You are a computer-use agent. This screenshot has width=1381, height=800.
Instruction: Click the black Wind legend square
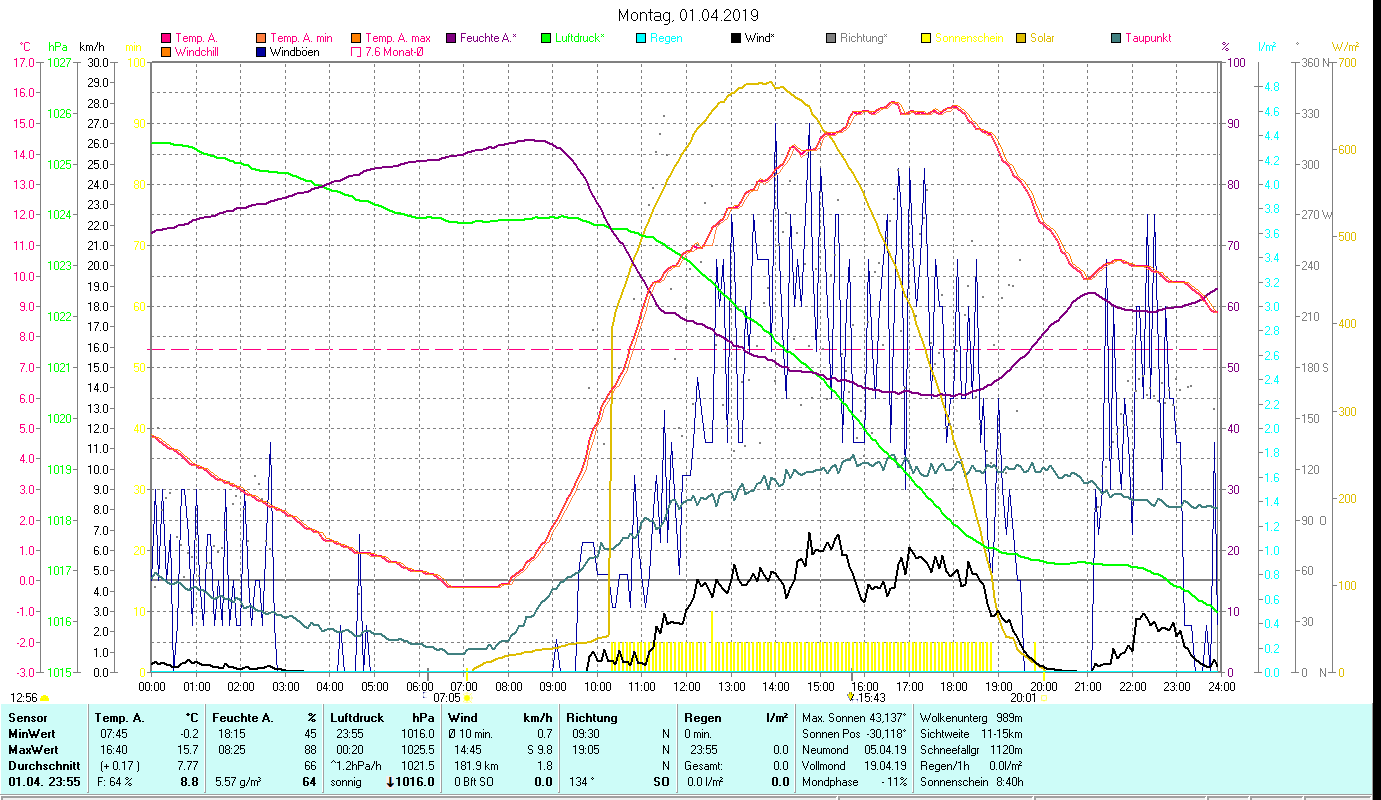click(735, 39)
